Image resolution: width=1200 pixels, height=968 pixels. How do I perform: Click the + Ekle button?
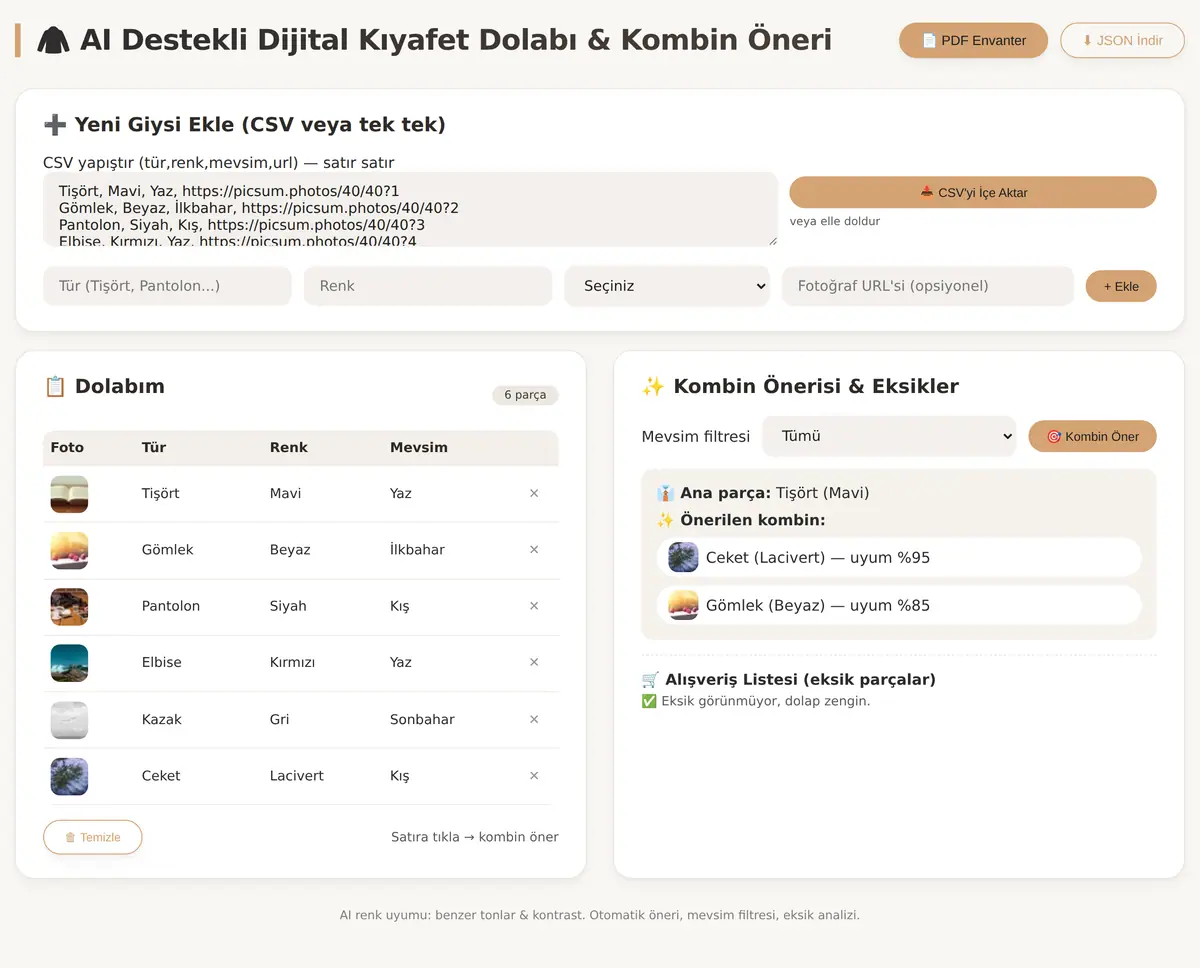1121,286
